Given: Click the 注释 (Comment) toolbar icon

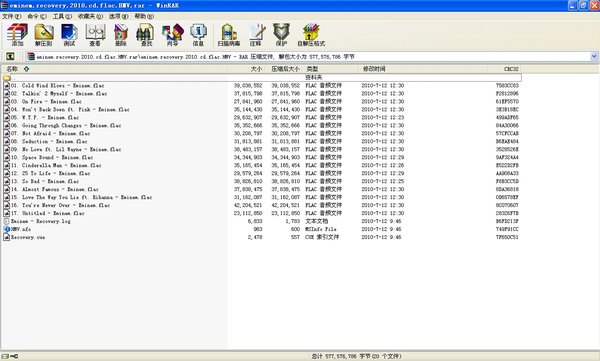Looking at the screenshot, I should point(256,34).
